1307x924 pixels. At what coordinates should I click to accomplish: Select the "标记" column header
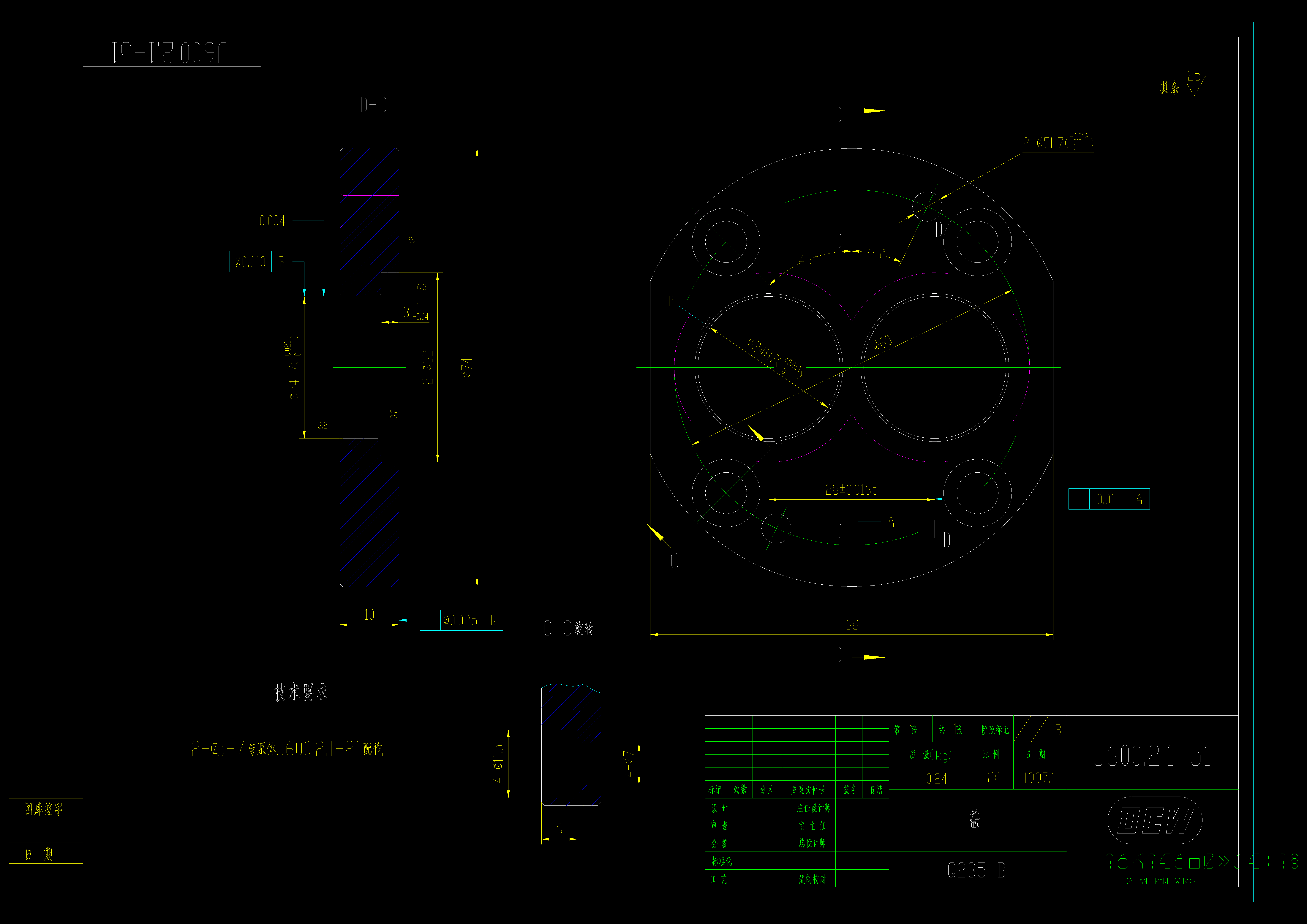pyautogui.click(x=715, y=790)
